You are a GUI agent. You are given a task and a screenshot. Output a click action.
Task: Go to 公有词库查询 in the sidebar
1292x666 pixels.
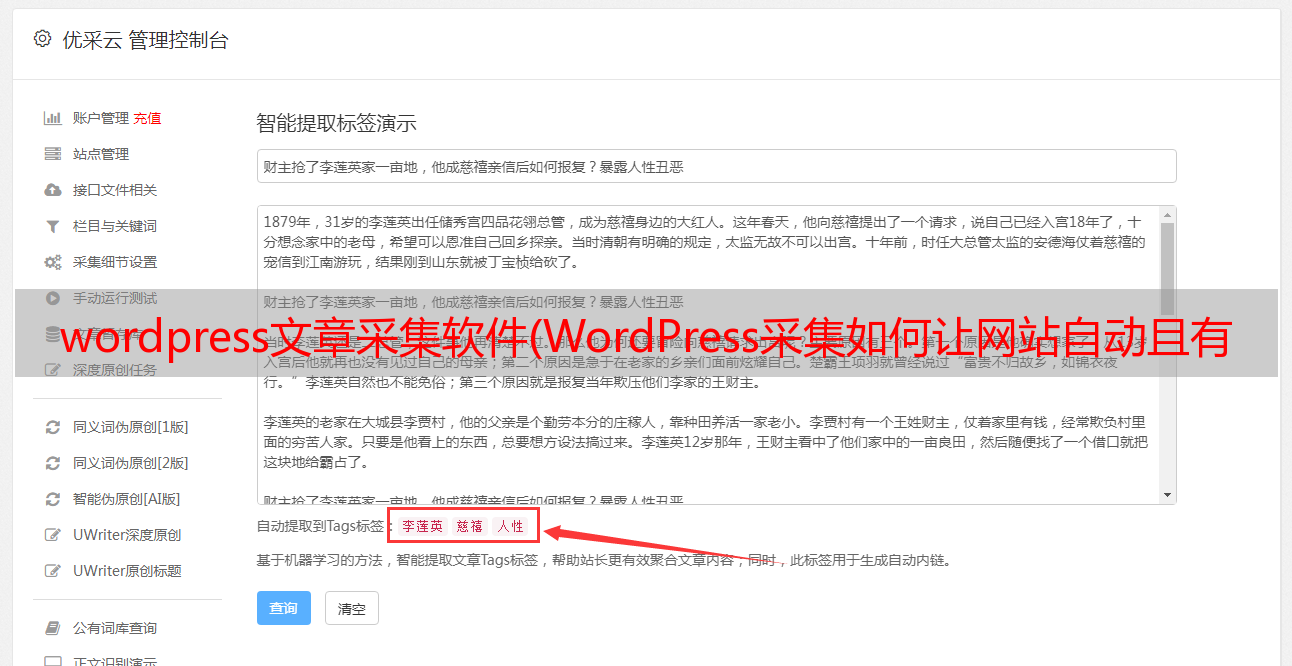(x=114, y=628)
